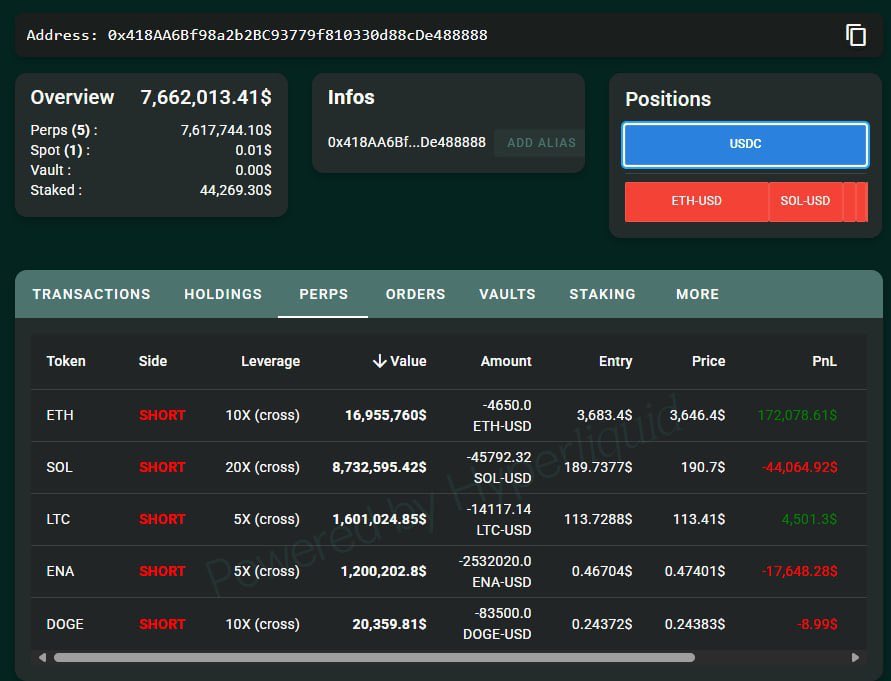Image resolution: width=891 pixels, height=681 pixels.
Task: Click the ENA PnL -17,648.28$
Action: tap(800, 571)
